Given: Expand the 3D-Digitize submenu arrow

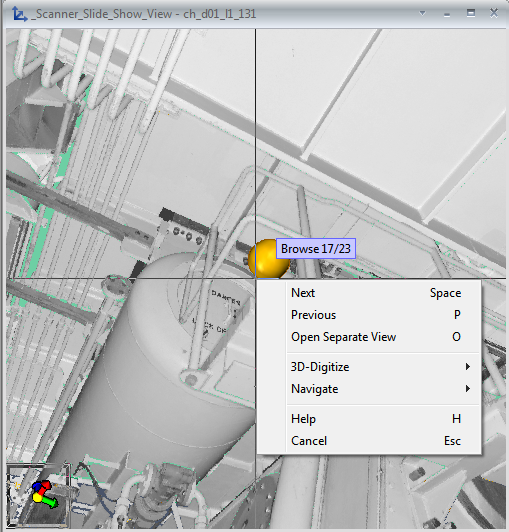Looking at the screenshot, I should tap(468, 367).
